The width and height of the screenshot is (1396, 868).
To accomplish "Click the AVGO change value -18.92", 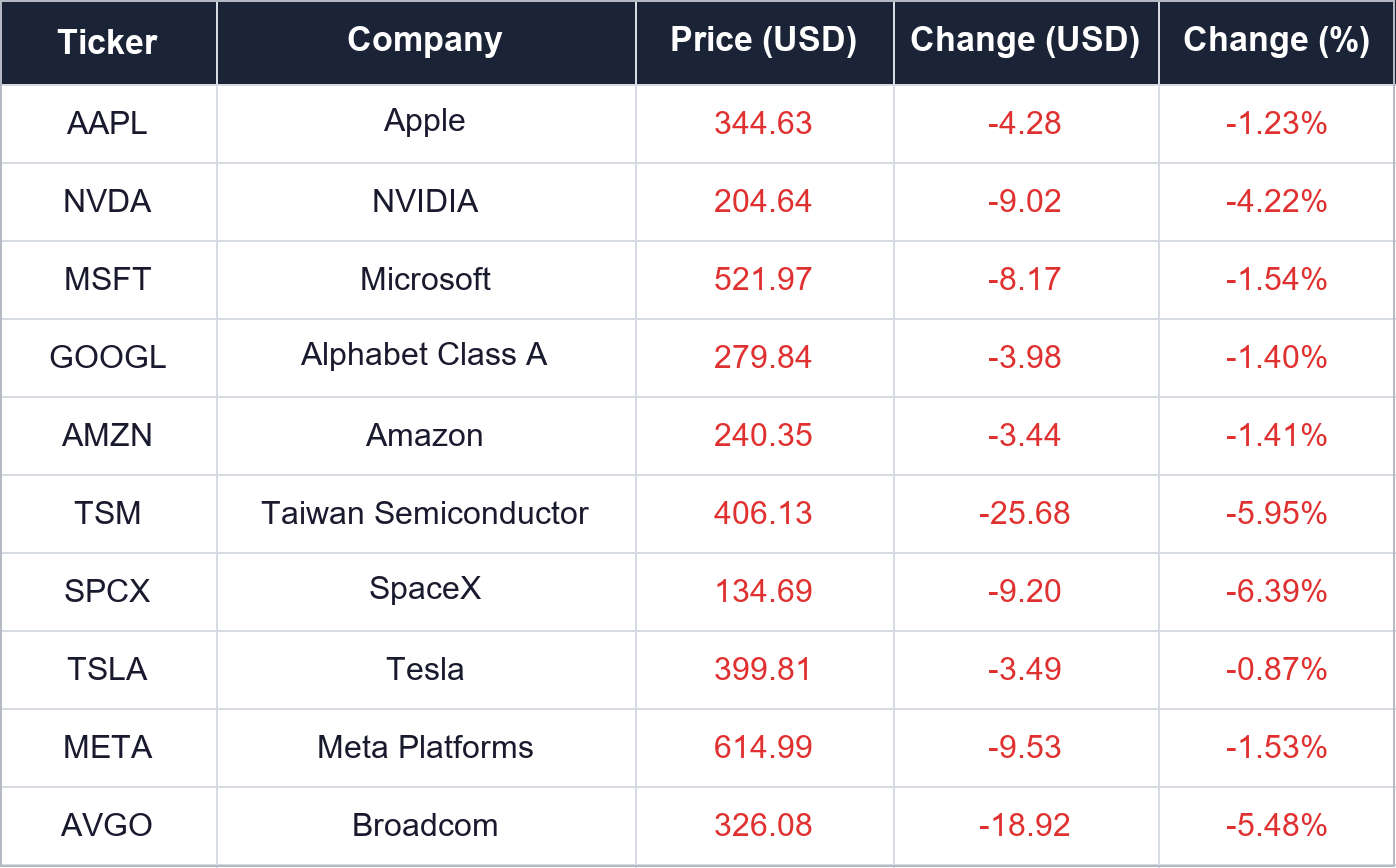I will (1025, 825).
